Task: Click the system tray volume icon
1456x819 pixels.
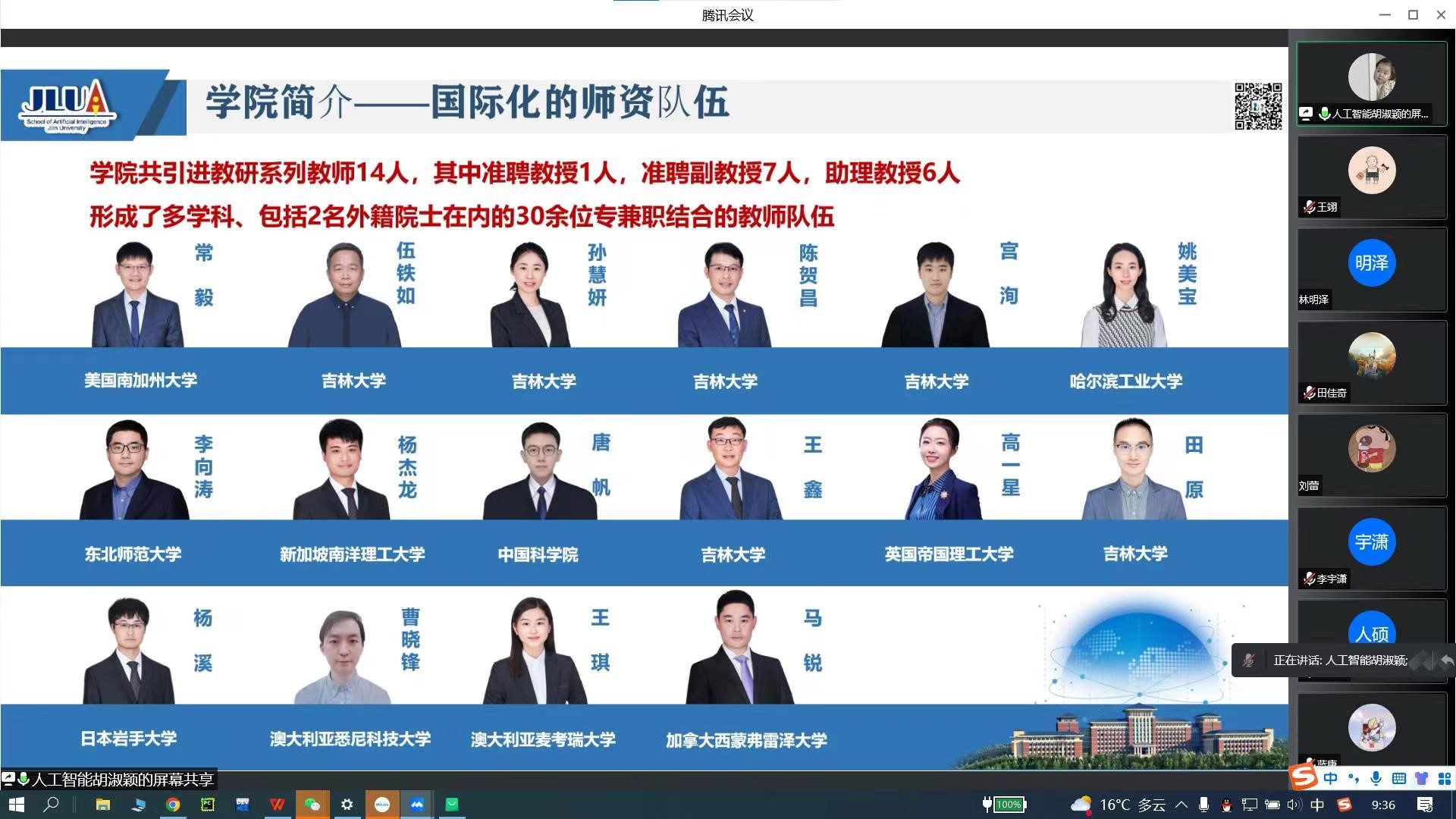Action: pos(1294,805)
